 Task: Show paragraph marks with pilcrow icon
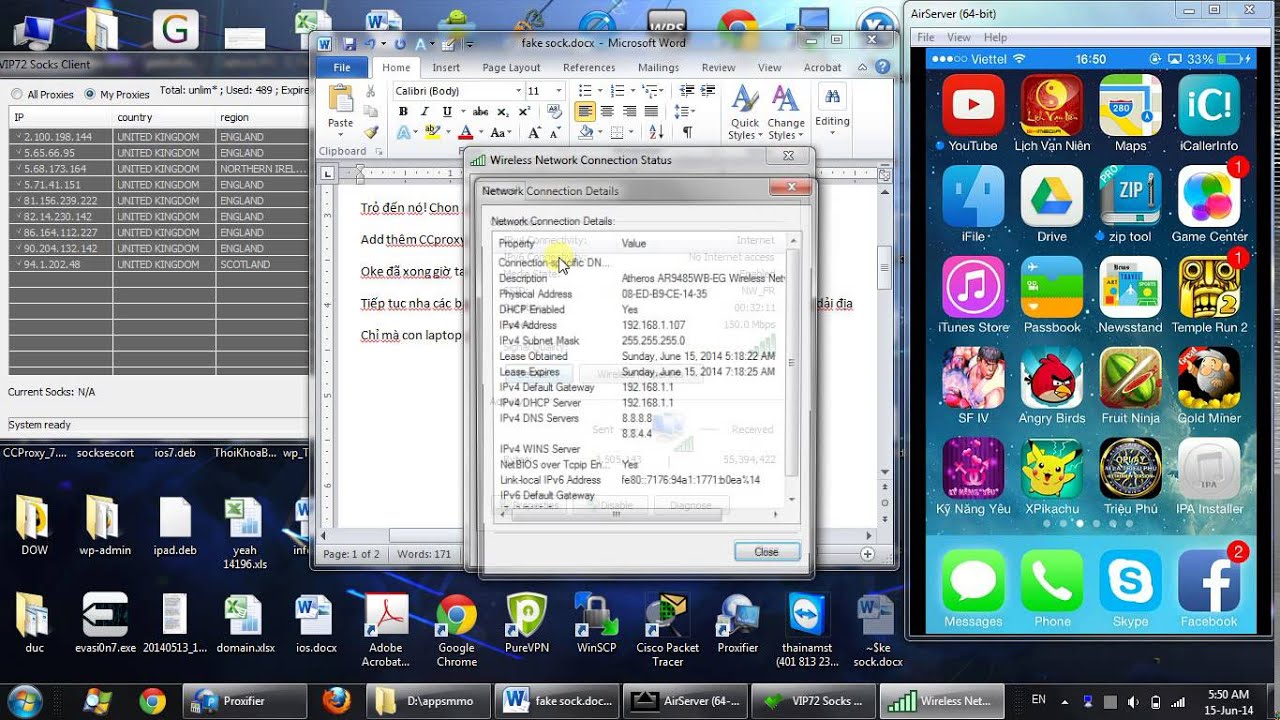687,132
